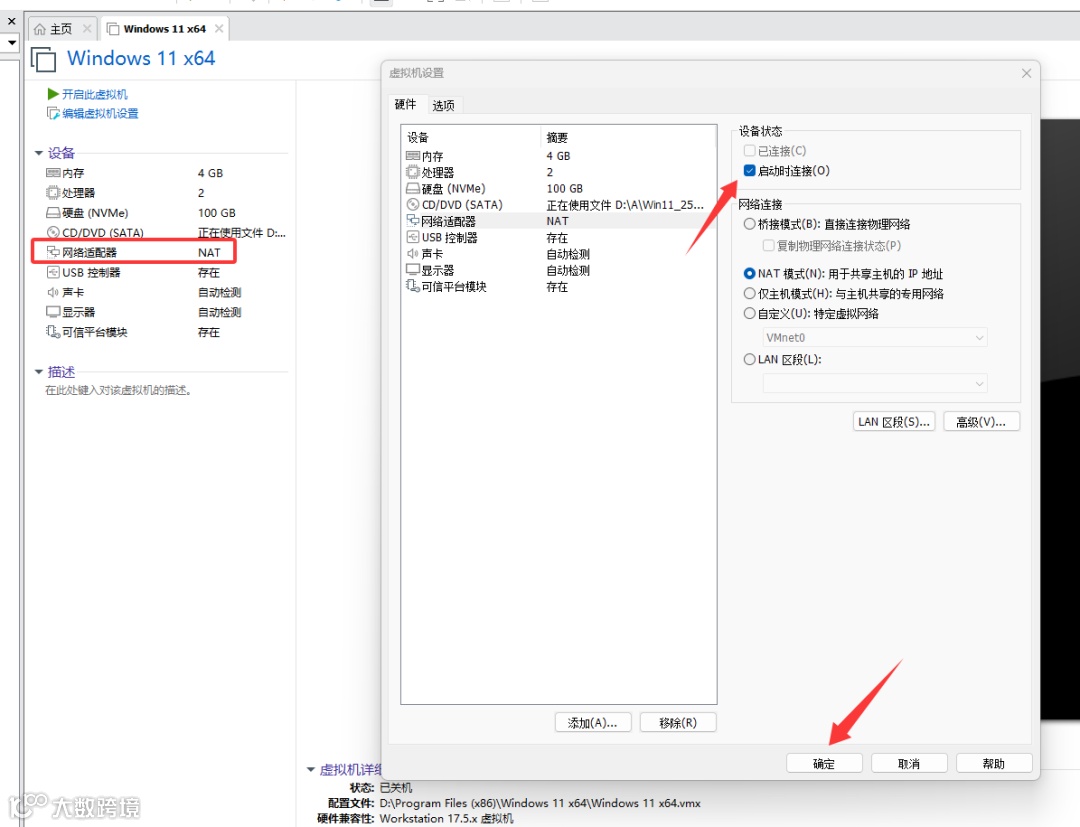Switch to the 硬件 tab
This screenshot has width=1080, height=827.
click(x=406, y=104)
